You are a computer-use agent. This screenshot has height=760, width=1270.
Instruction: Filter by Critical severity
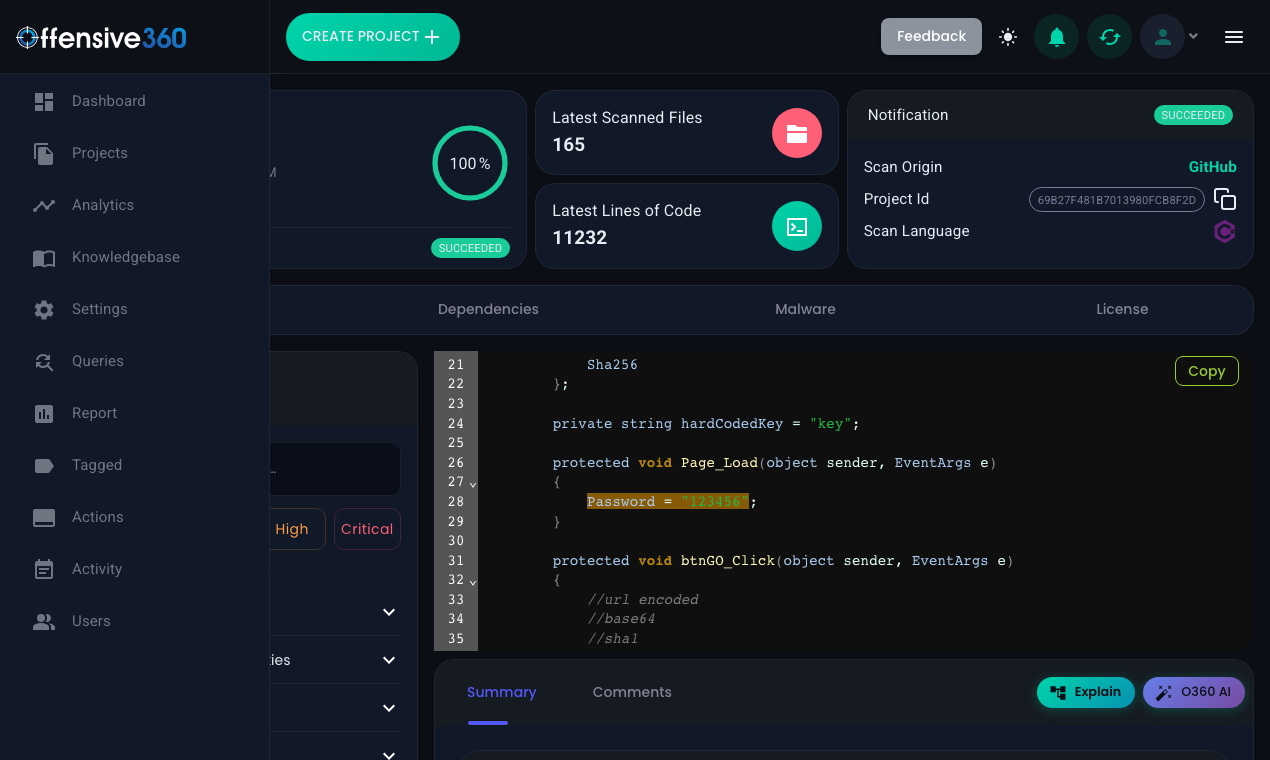[x=367, y=529]
